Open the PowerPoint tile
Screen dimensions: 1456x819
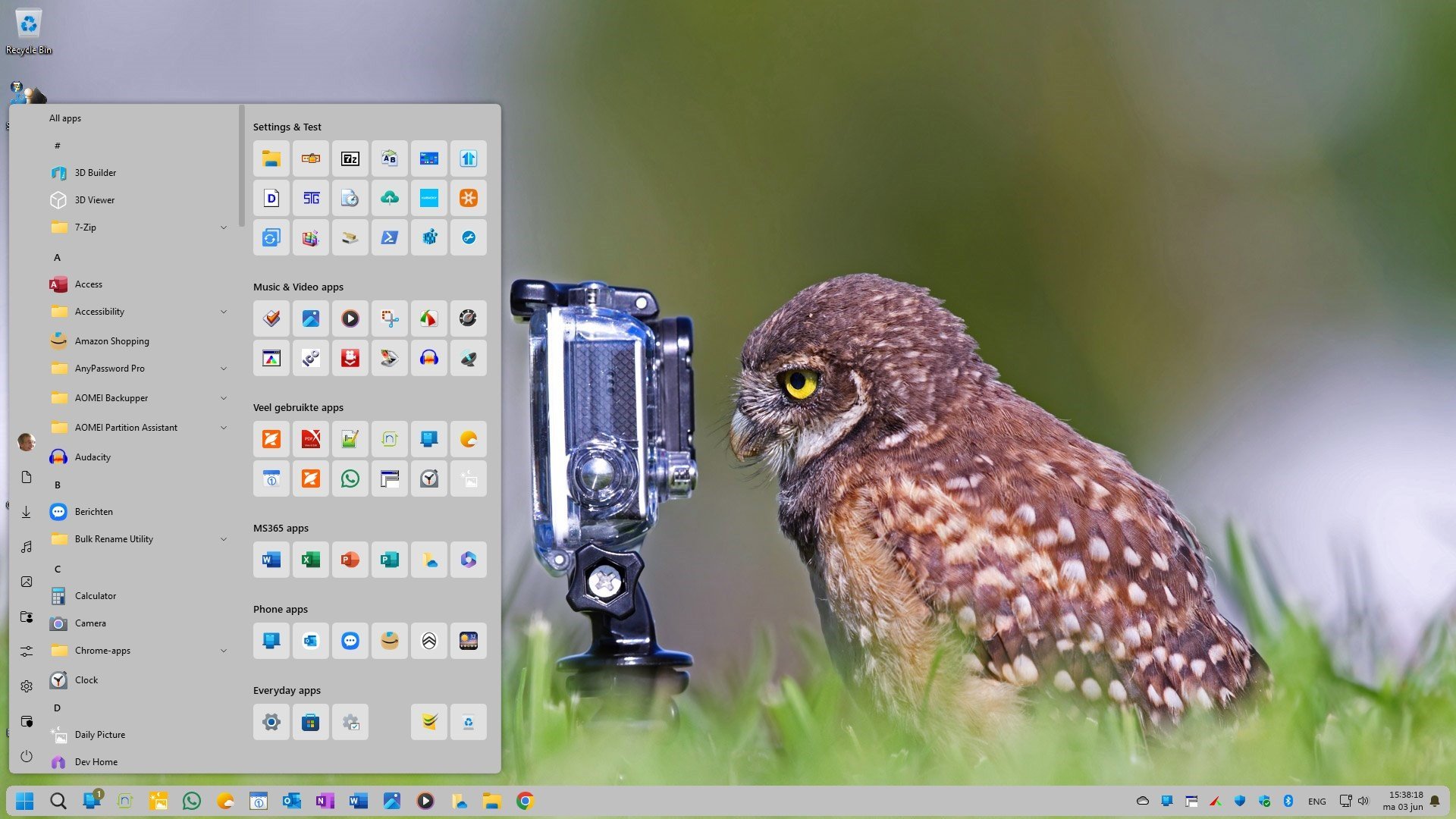(350, 560)
